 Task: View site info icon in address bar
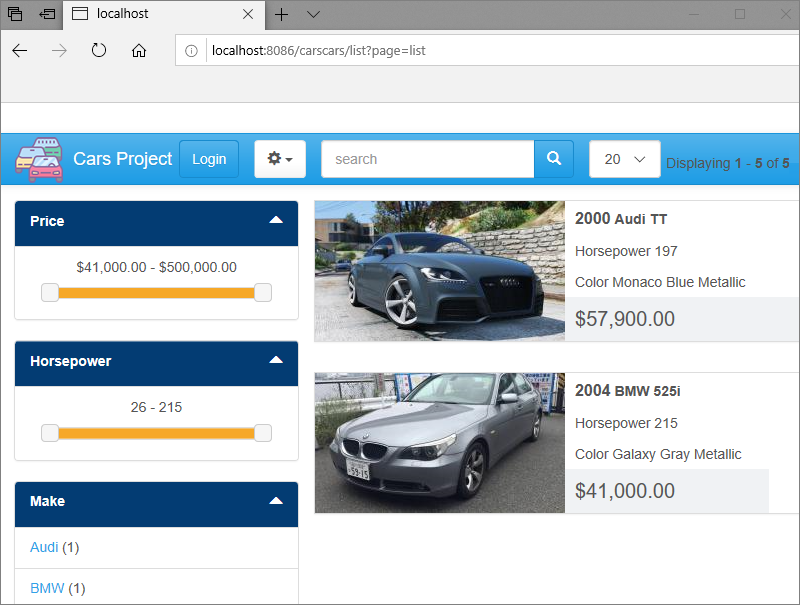pos(191,51)
